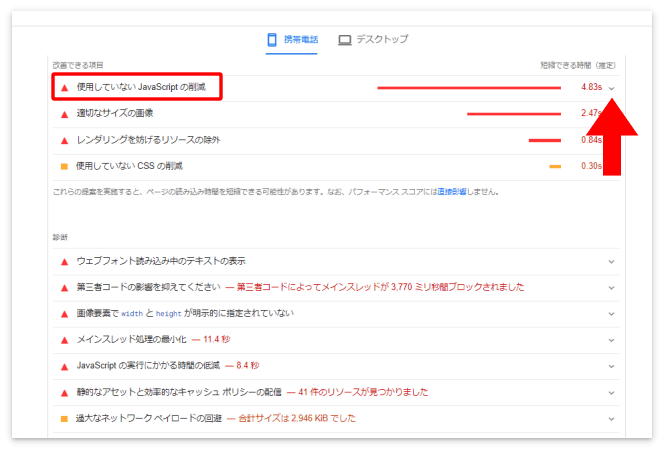Click red triangle beside 画像要素で width
This screenshot has width=664, height=451.
coord(64,314)
